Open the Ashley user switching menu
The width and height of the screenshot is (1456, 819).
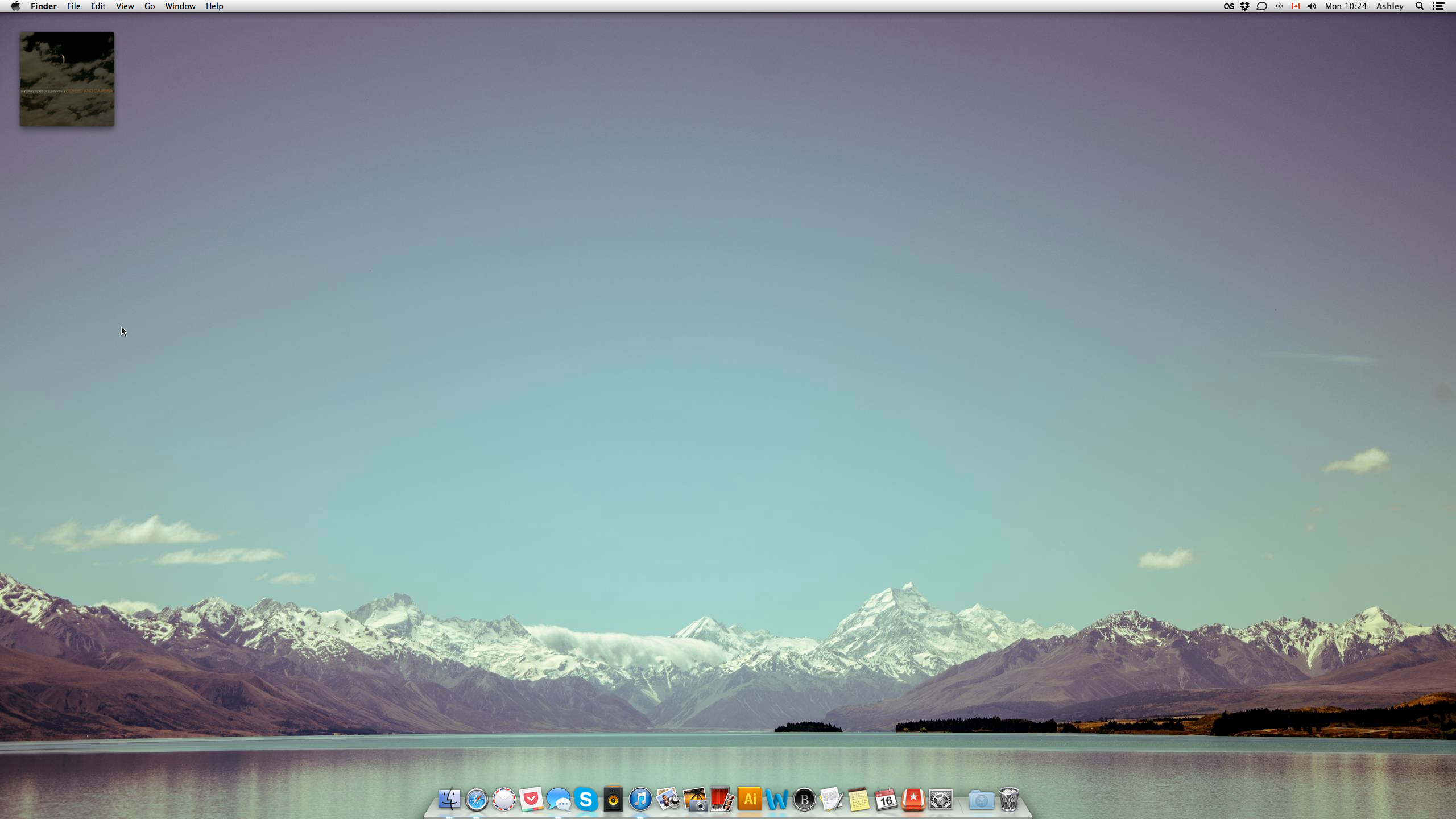[1389, 6]
